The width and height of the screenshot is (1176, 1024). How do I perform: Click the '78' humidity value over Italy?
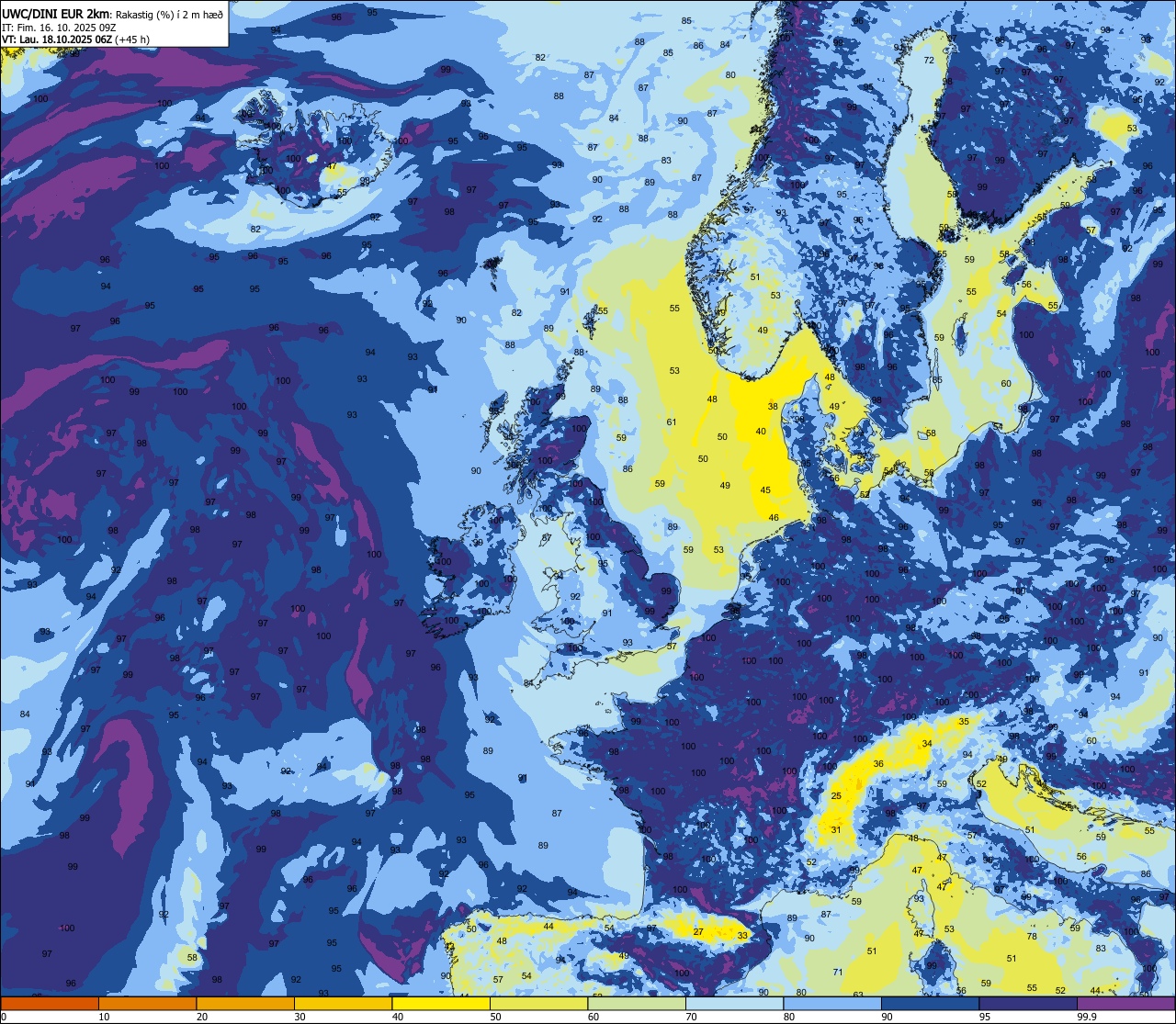click(1032, 936)
